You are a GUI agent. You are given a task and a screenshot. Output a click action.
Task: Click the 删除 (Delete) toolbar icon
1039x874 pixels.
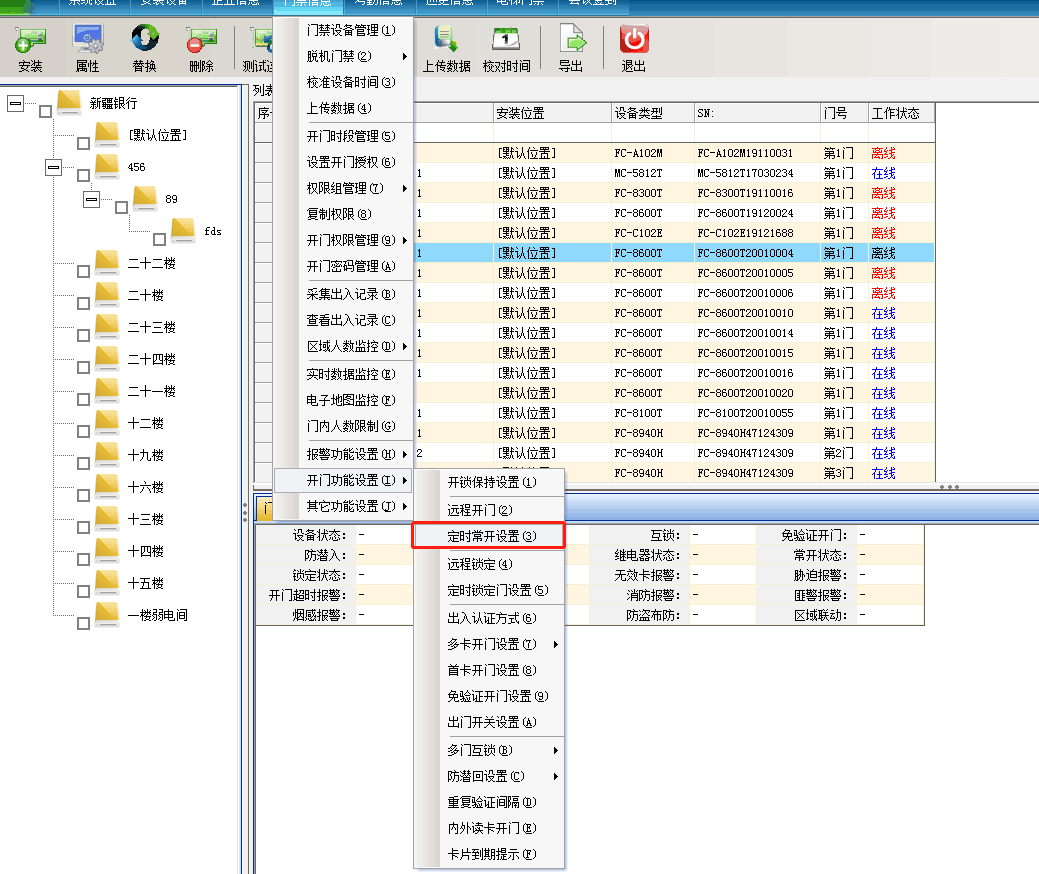(200, 47)
